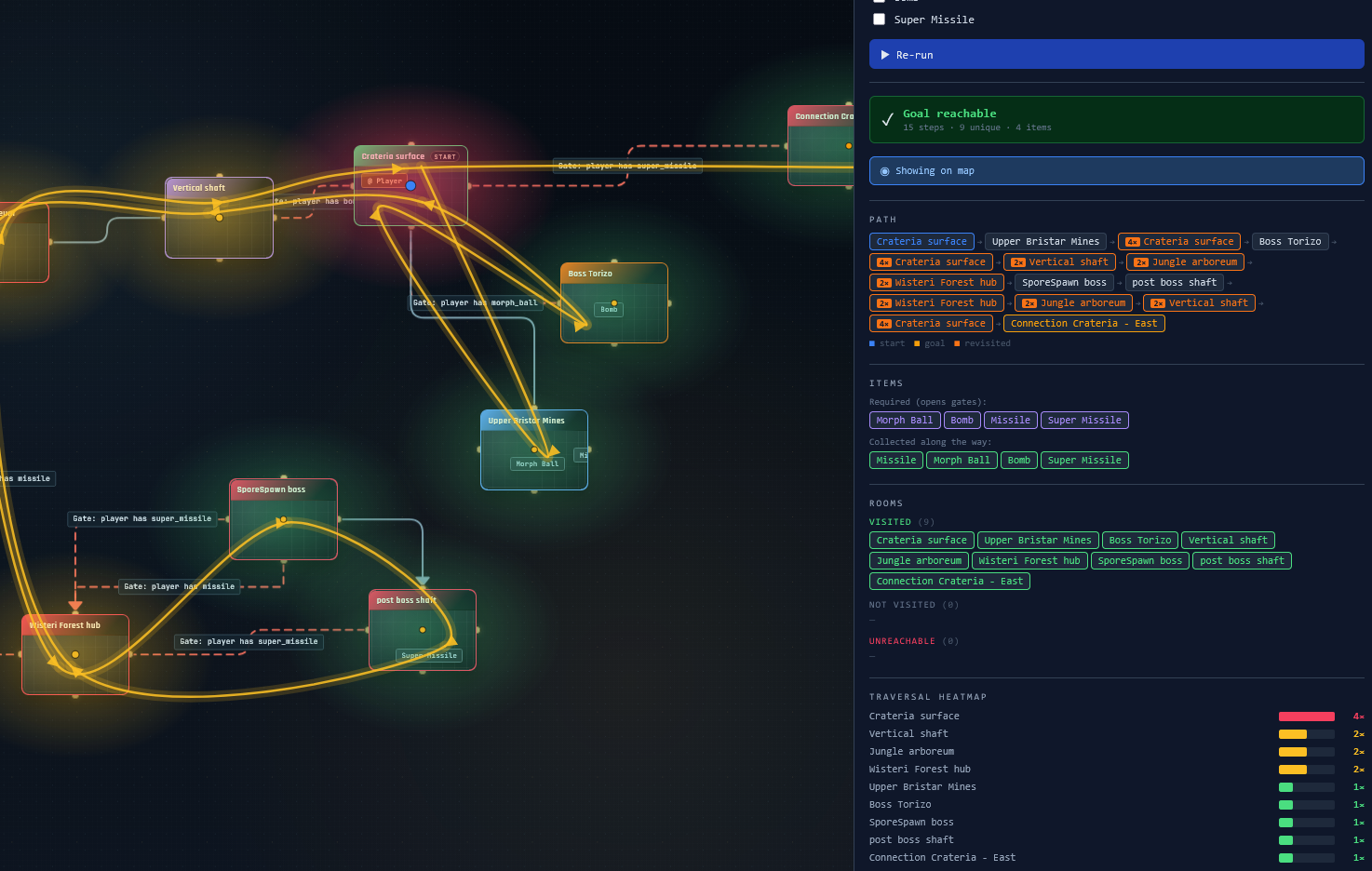Select the Vertical shaft node on map
Viewport: 1372px width, 871px height.
(219, 218)
